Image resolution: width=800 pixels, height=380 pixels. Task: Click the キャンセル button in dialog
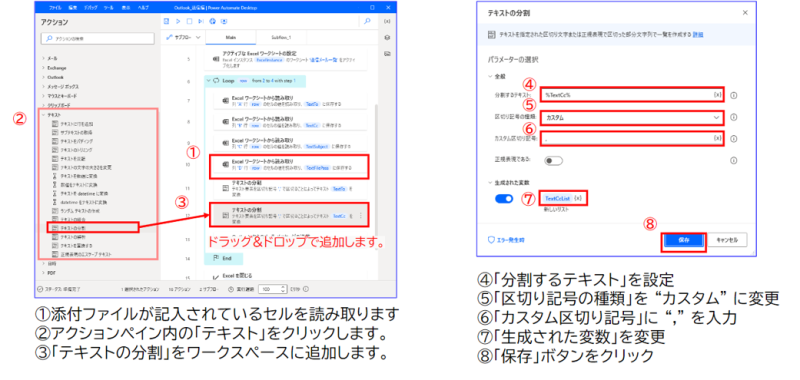tap(728, 240)
